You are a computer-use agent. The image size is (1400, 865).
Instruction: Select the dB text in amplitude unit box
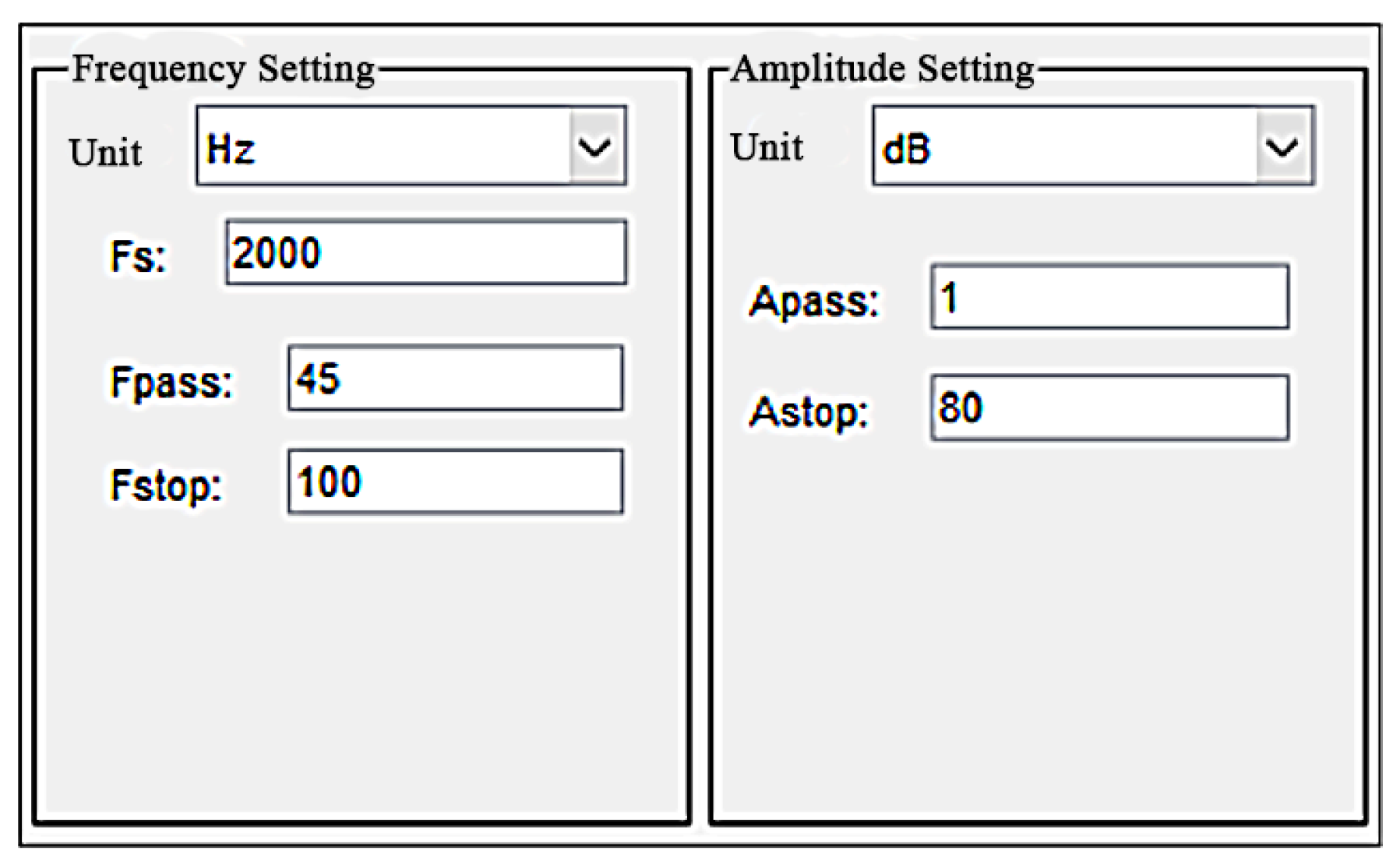906,148
